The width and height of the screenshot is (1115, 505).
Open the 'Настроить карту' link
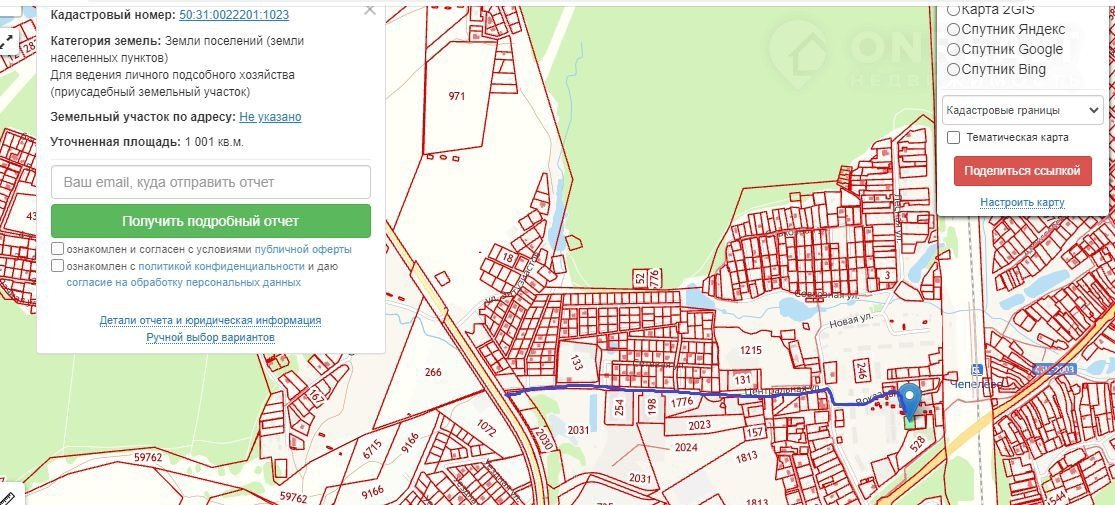click(1022, 202)
